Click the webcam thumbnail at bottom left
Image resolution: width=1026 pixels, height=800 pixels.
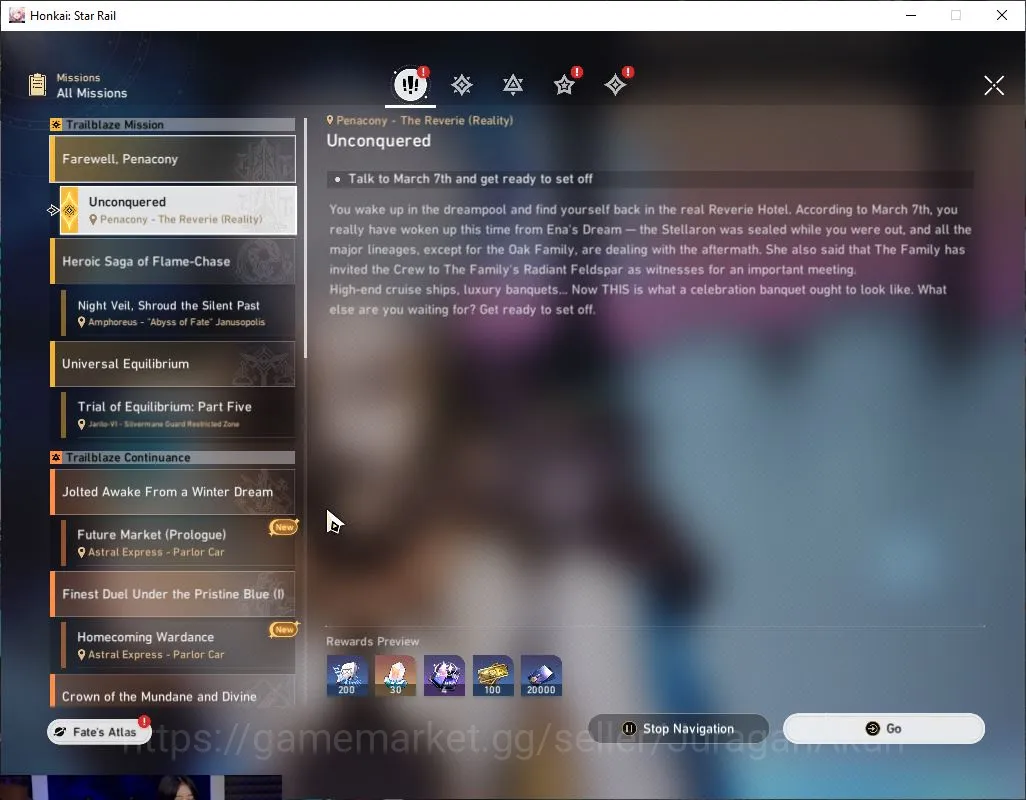(x=141, y=788)
